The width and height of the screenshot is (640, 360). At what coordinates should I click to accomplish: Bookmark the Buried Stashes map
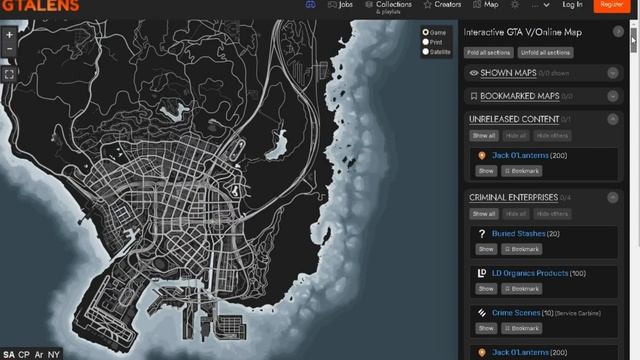(522, 249)
